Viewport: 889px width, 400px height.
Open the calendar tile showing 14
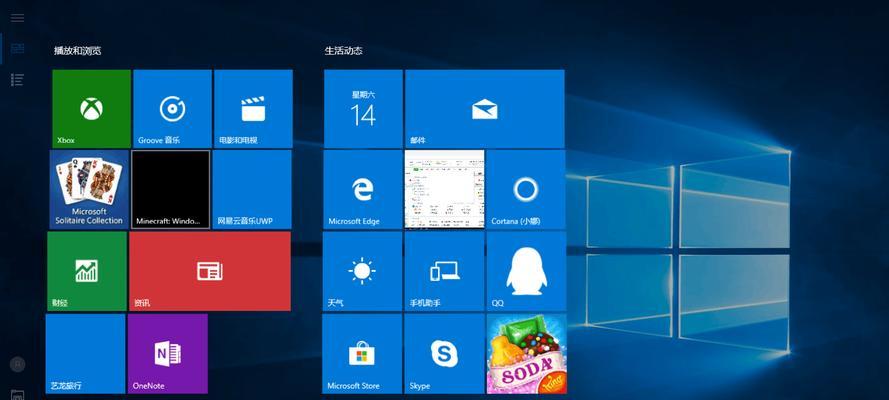tap(363, 108)
